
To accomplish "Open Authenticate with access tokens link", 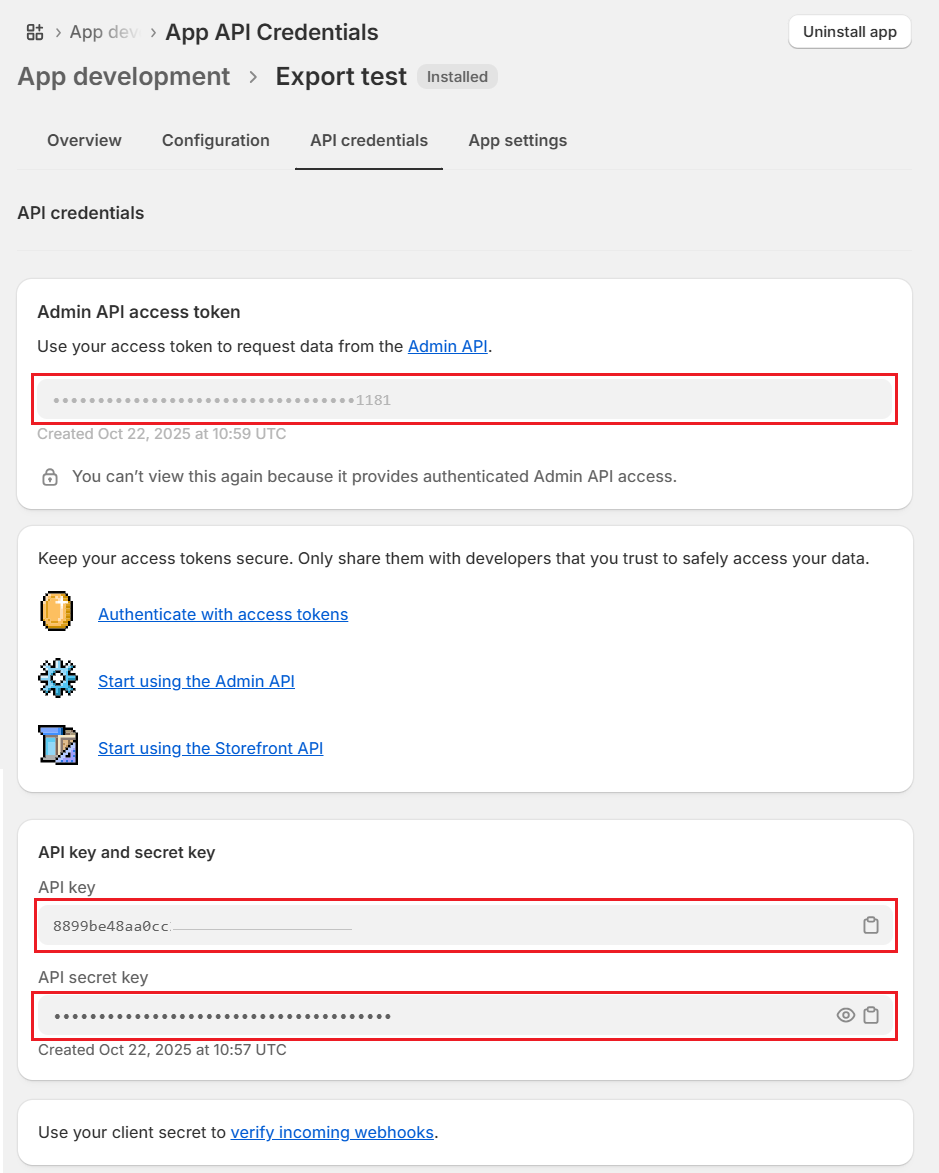I will point(223,615).
